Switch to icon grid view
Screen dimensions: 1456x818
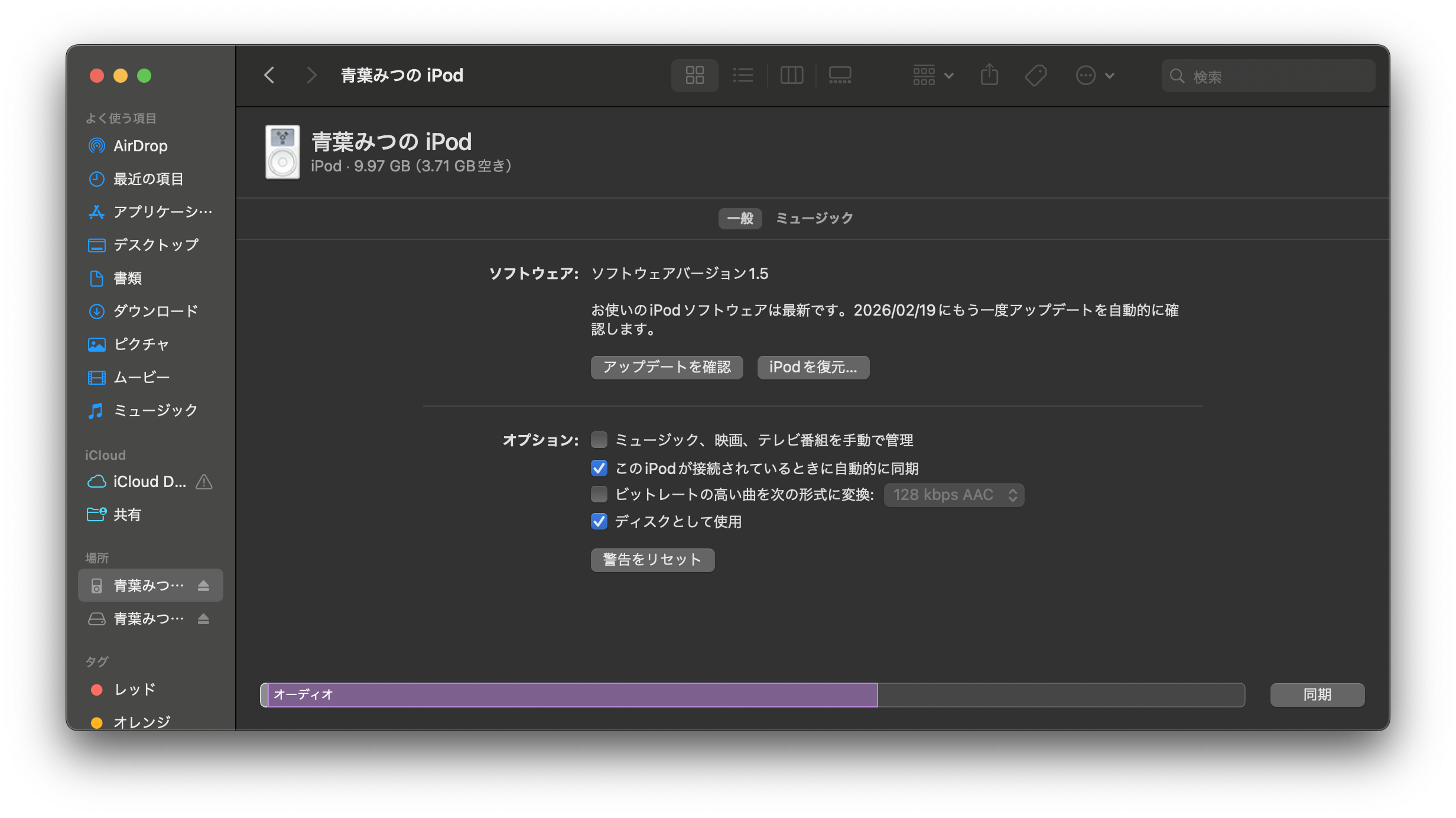[695, 76]
